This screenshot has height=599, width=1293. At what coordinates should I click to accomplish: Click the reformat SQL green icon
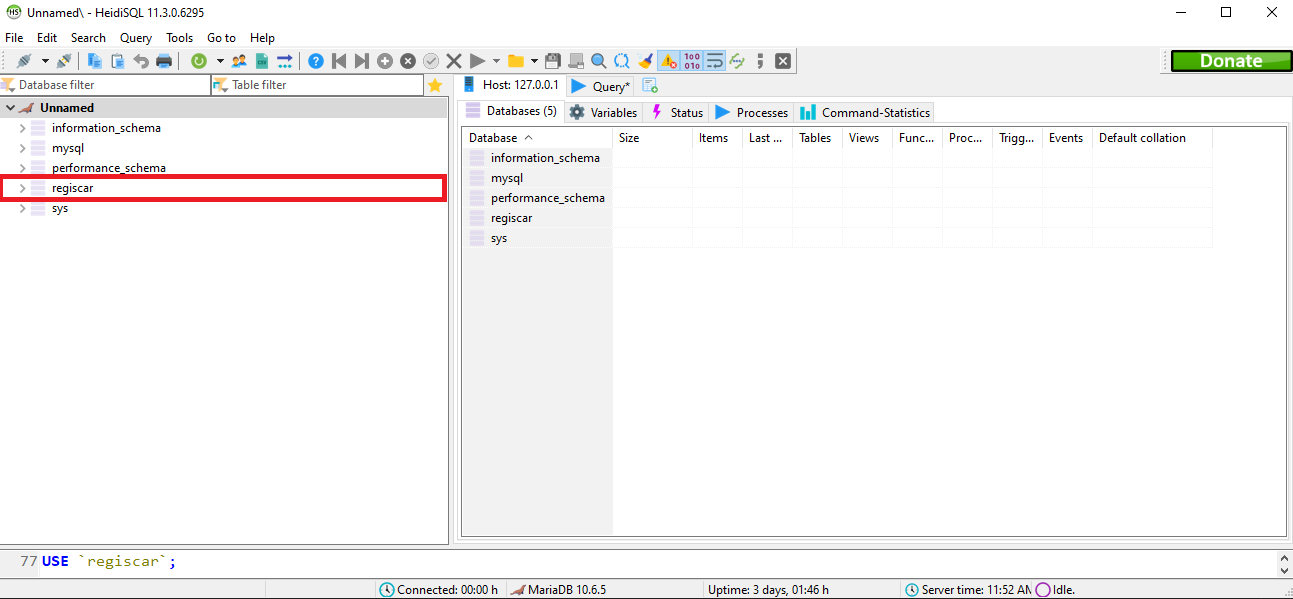point(737,61)
